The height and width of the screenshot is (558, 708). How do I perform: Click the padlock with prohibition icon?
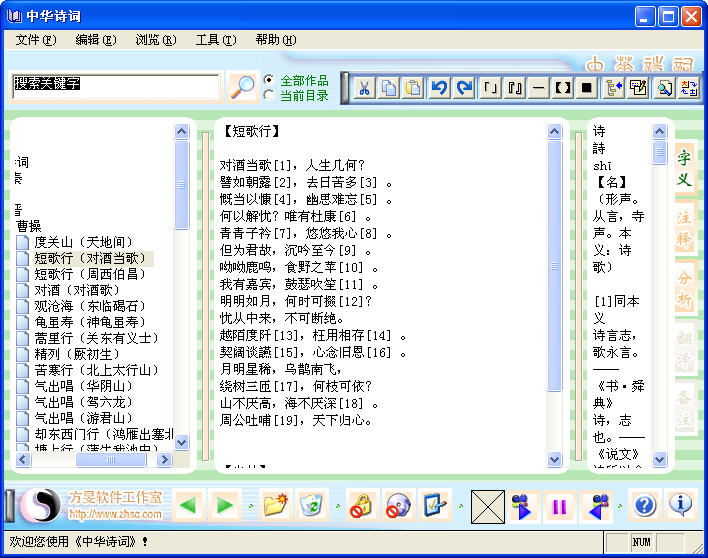coord(361,505)
